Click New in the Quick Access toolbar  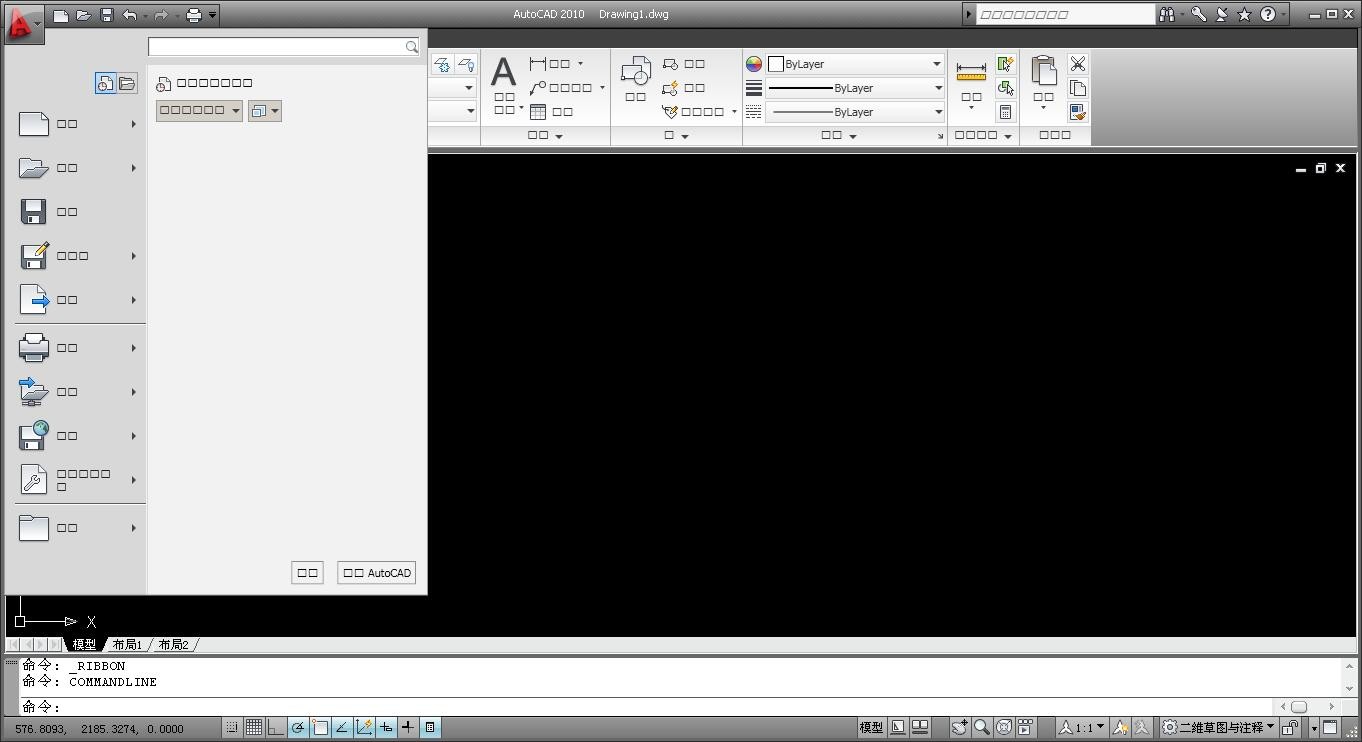point(61,15)
